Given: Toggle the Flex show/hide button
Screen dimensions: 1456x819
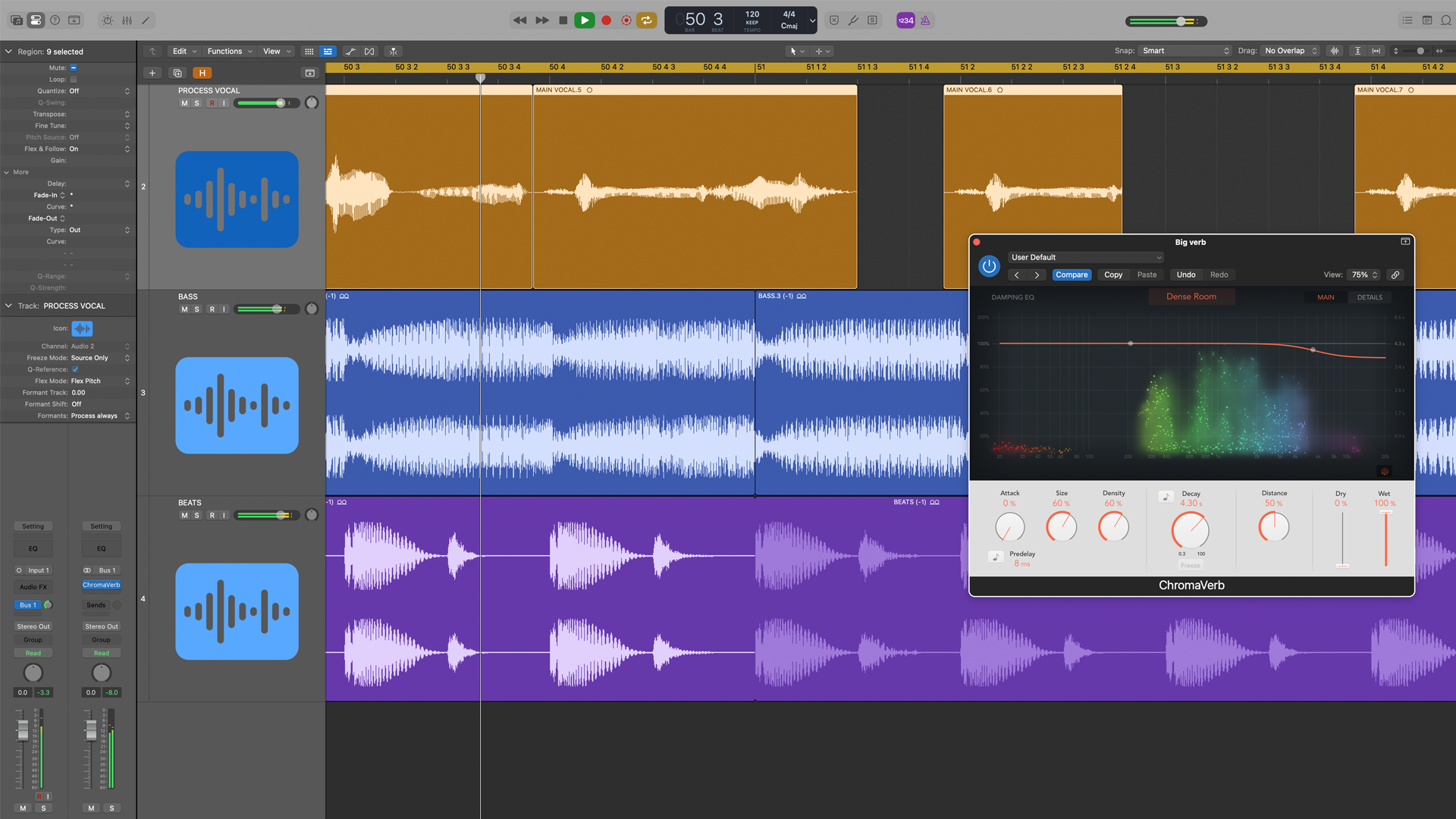Looking at the screenshot, I should tap(369, 52).
